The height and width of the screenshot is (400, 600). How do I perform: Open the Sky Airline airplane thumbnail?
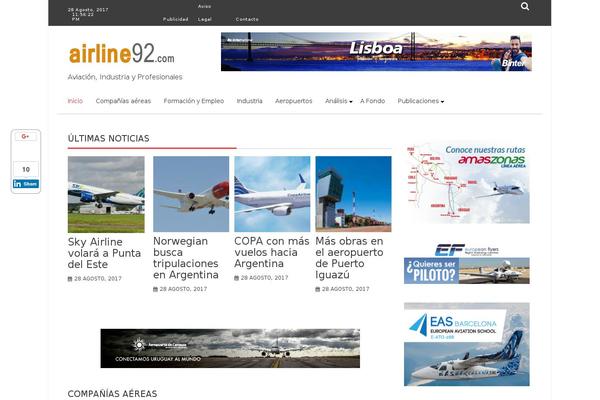pyautogui.click(x=106, y=194)
